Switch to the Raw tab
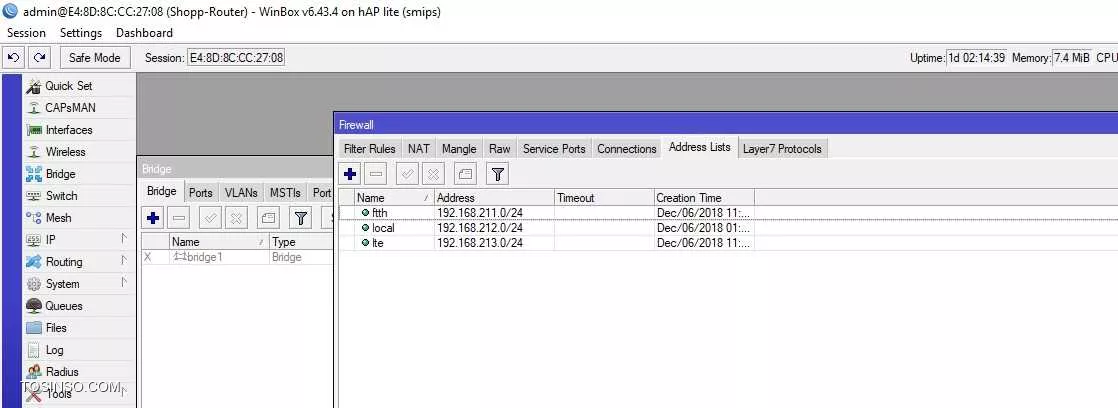 [x=499, y=149]
